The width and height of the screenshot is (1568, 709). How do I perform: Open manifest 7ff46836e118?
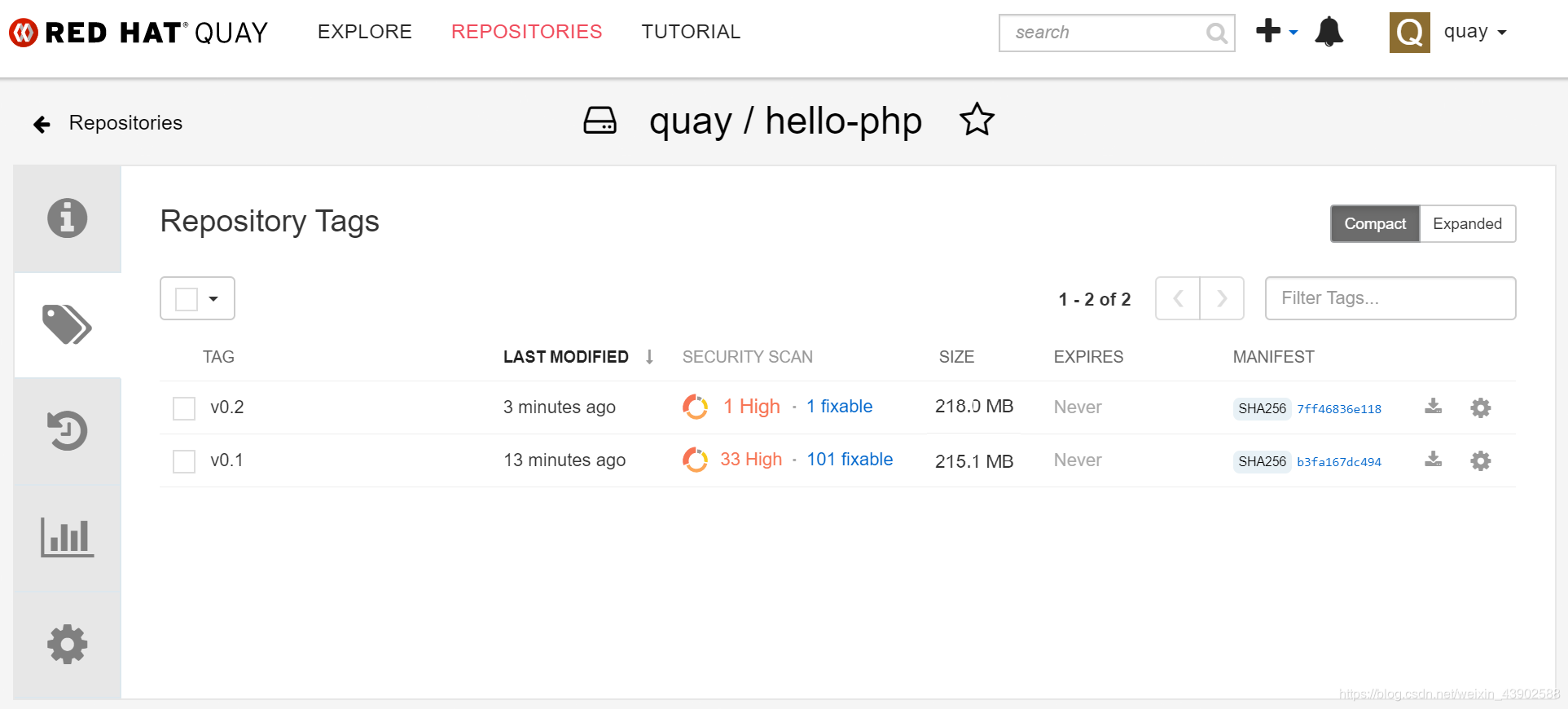1339,409
